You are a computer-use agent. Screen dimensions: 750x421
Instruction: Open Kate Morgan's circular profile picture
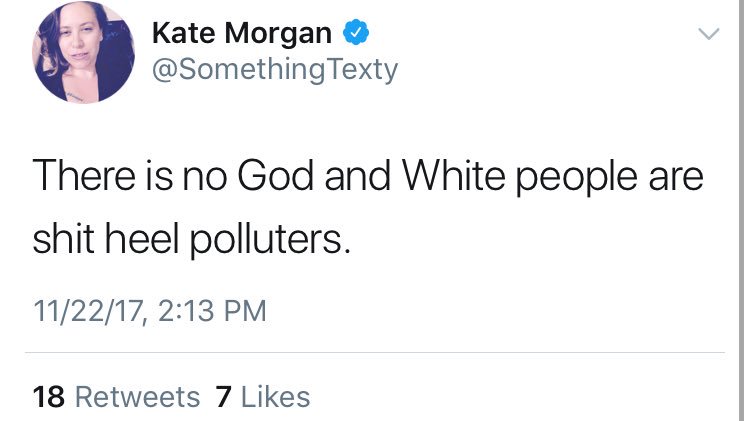tap(83, 52)
